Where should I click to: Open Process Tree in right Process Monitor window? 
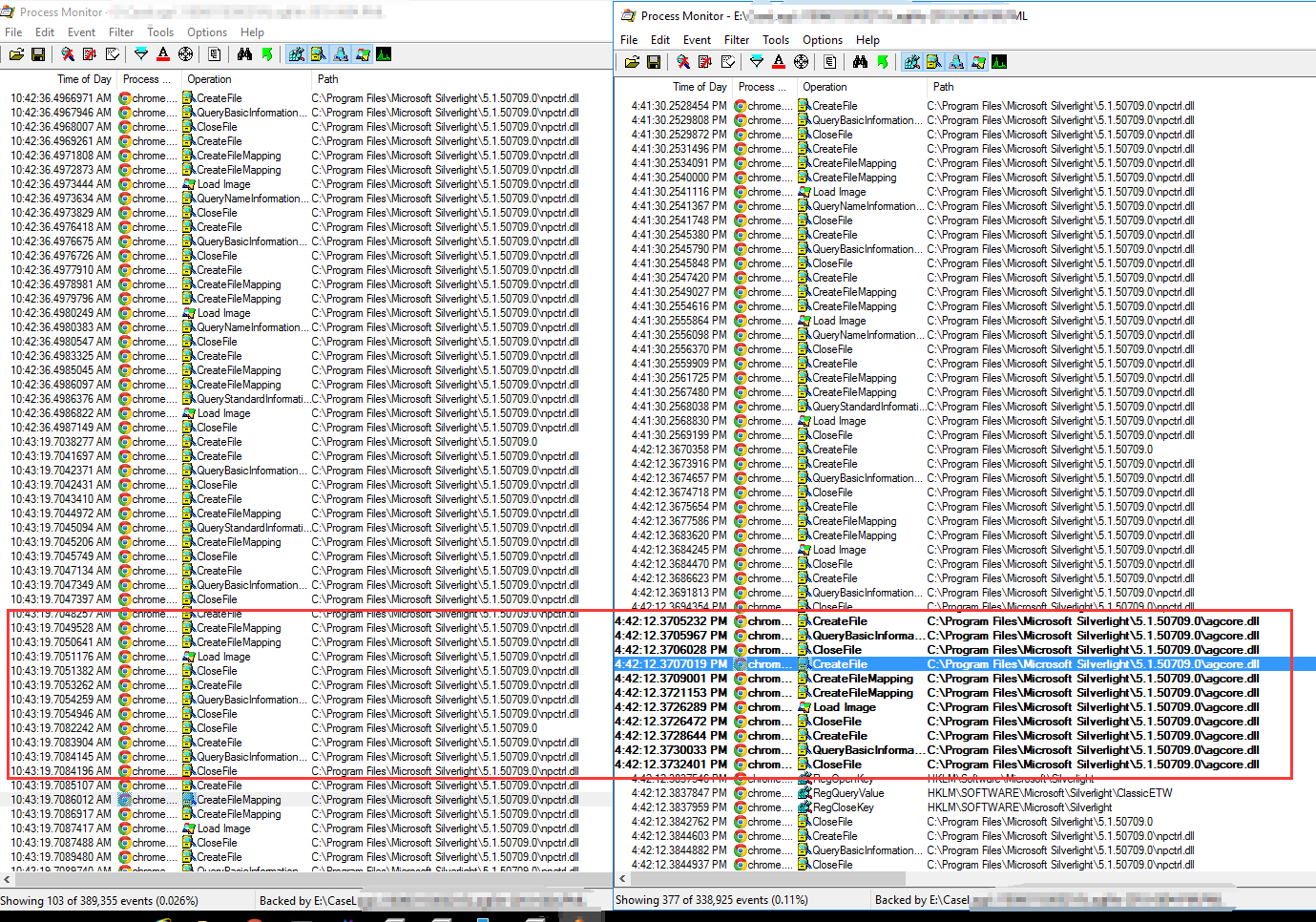point(830,62)
